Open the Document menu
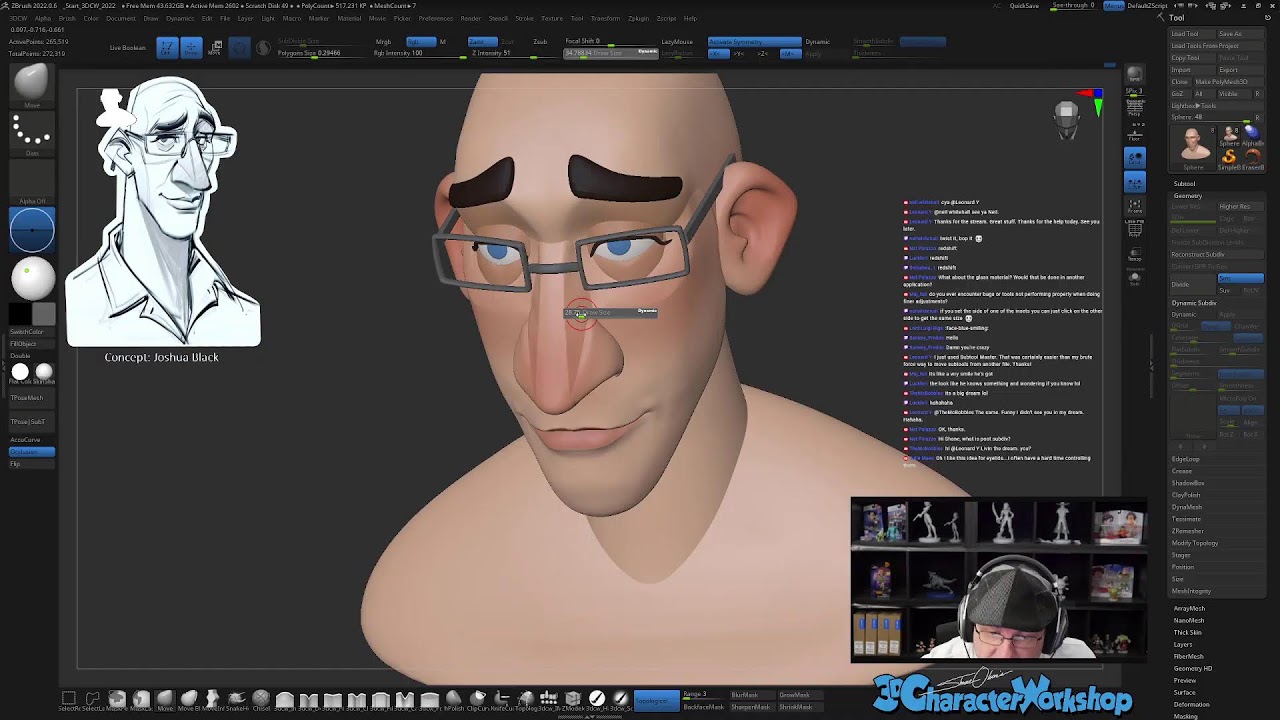Image resolution: width=1280 pixels, height=720 pixels. pyautogui.click(x=120, y=18)
